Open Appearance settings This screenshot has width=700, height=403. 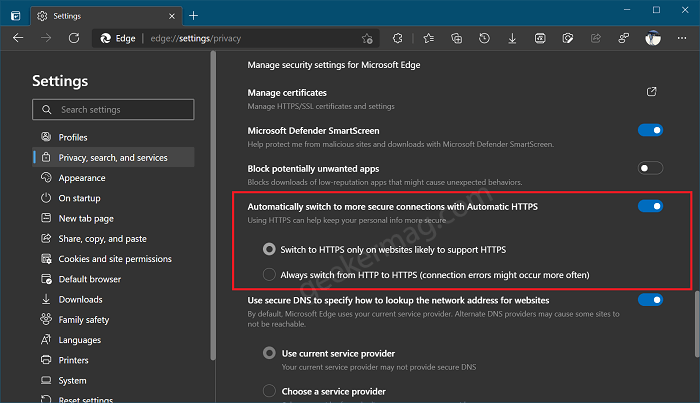(113, 178)
